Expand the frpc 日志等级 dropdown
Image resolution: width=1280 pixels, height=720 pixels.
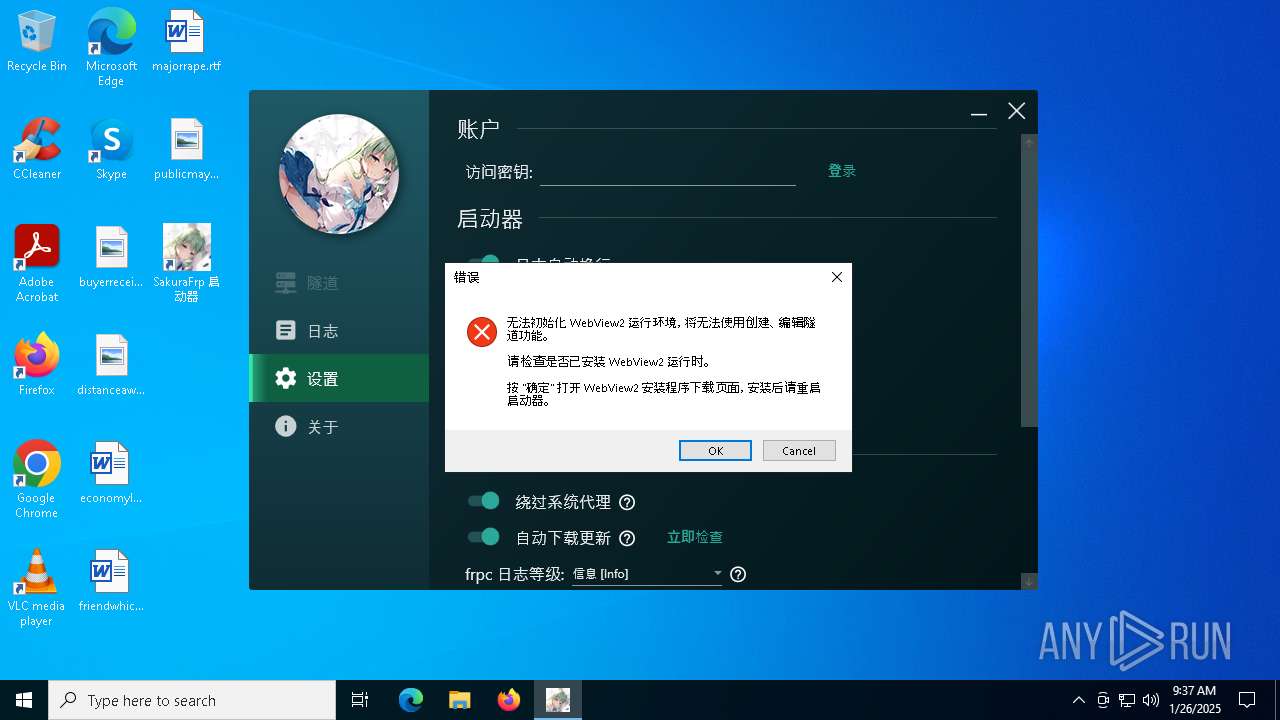647,574
